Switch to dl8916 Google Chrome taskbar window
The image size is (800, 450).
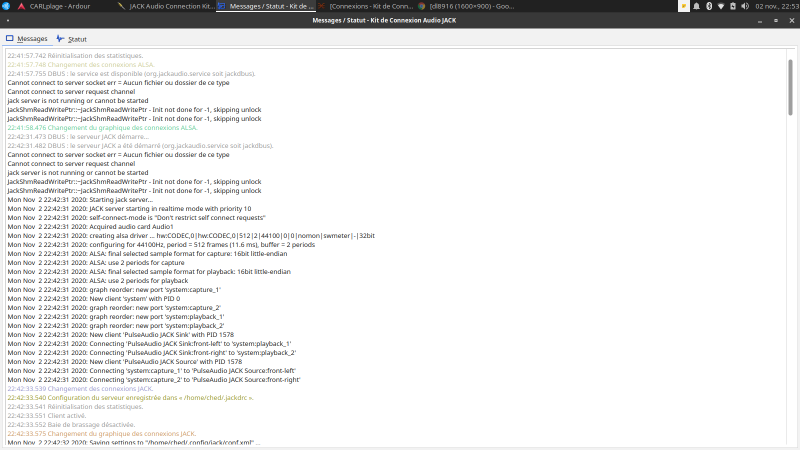pos(466,6)
